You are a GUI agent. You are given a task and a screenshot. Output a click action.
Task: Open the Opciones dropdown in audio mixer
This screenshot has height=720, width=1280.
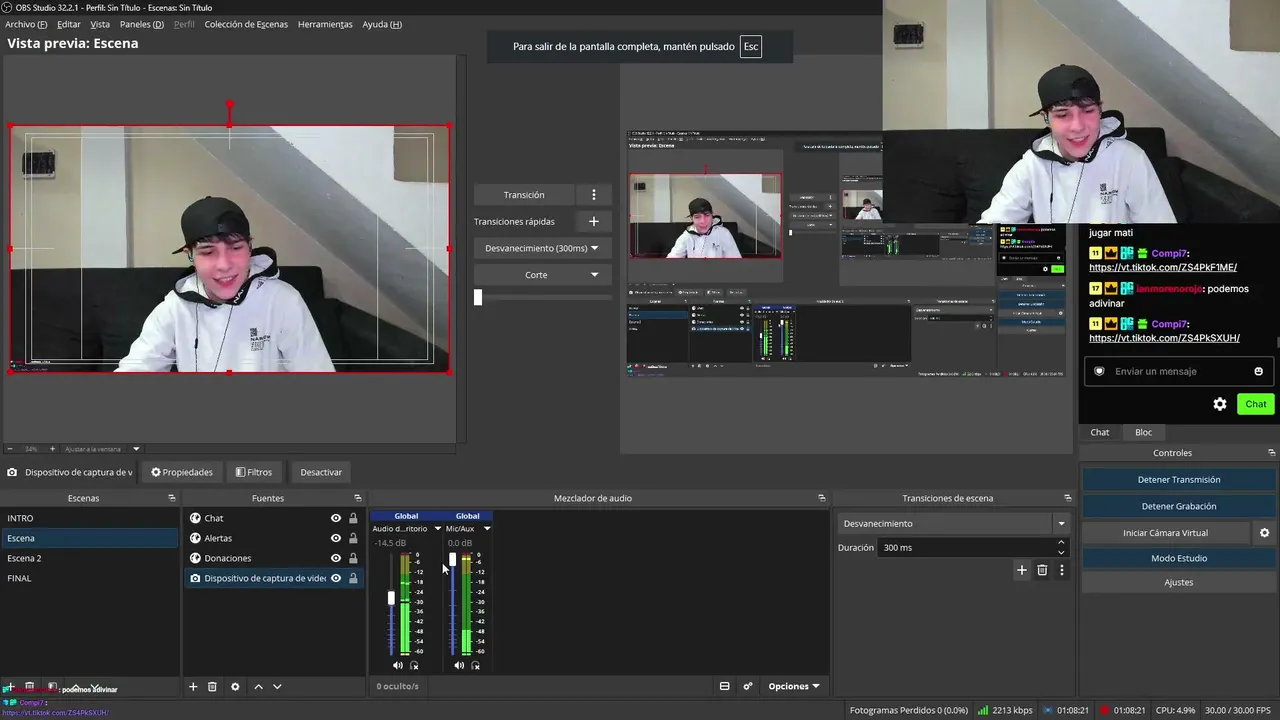tap(794, 686)
